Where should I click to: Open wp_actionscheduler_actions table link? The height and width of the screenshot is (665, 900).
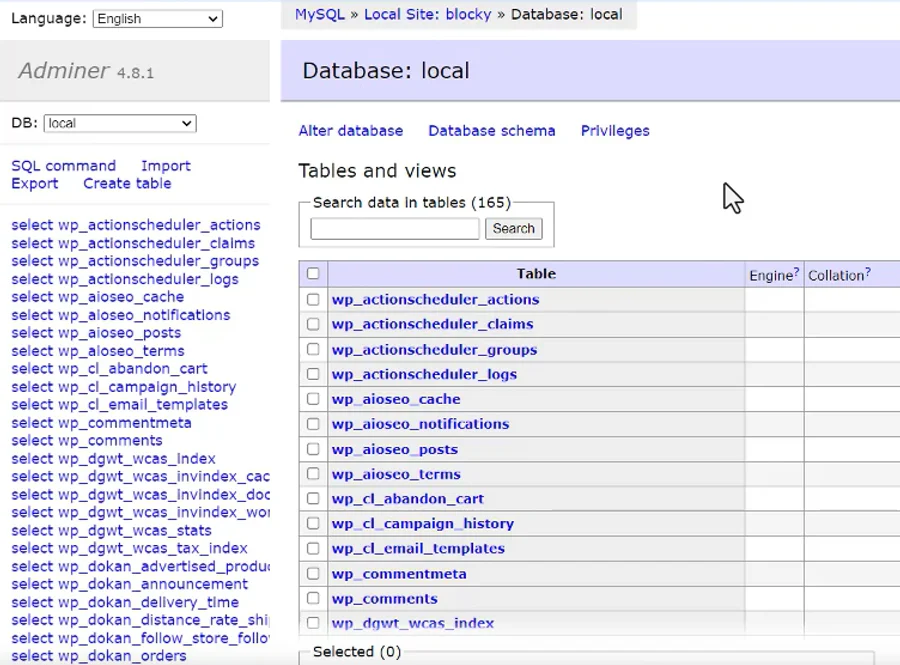click(436, 300)
